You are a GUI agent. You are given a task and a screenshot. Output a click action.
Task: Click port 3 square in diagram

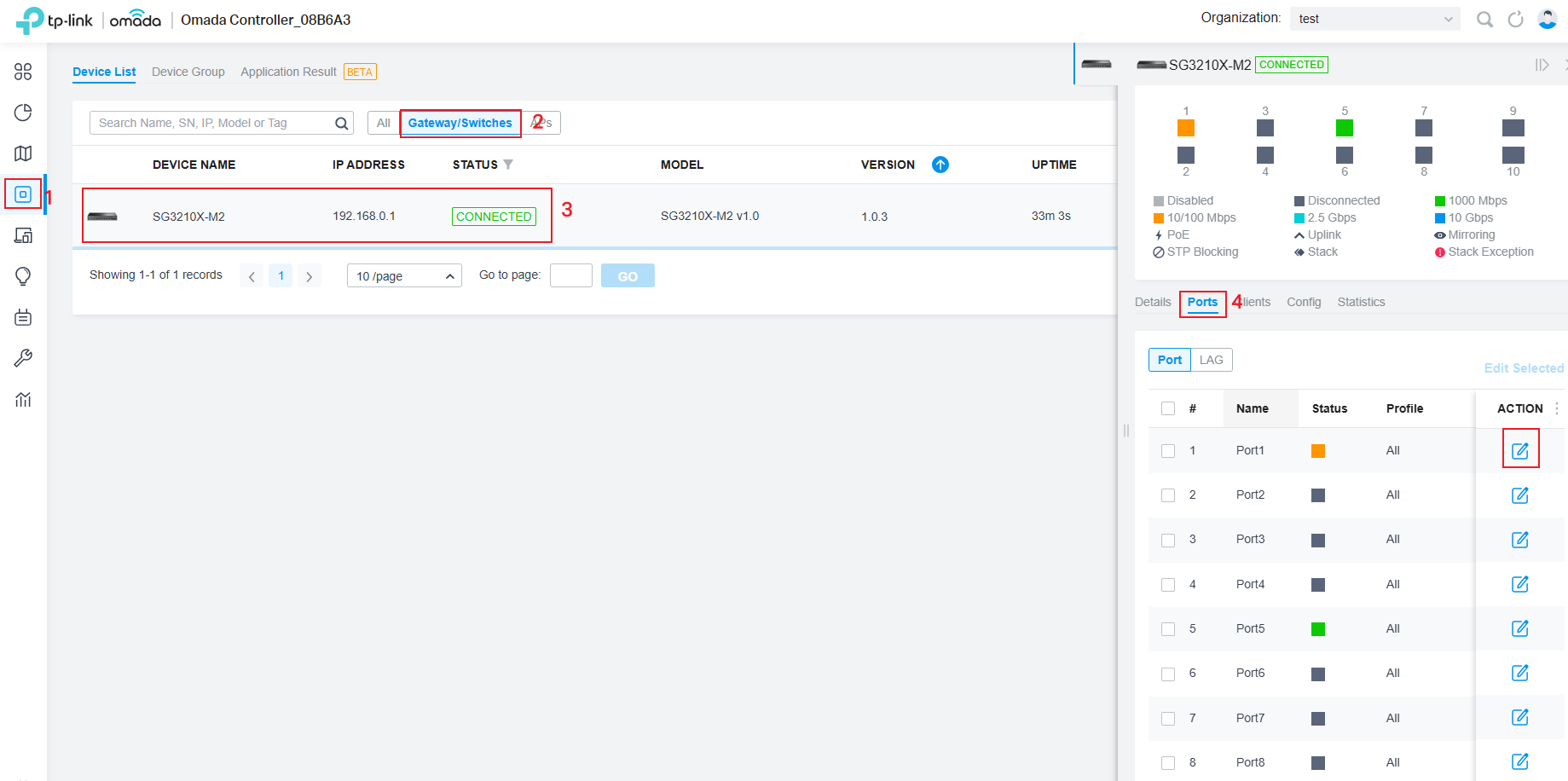pyautogui.click(x=1265, y=128)
